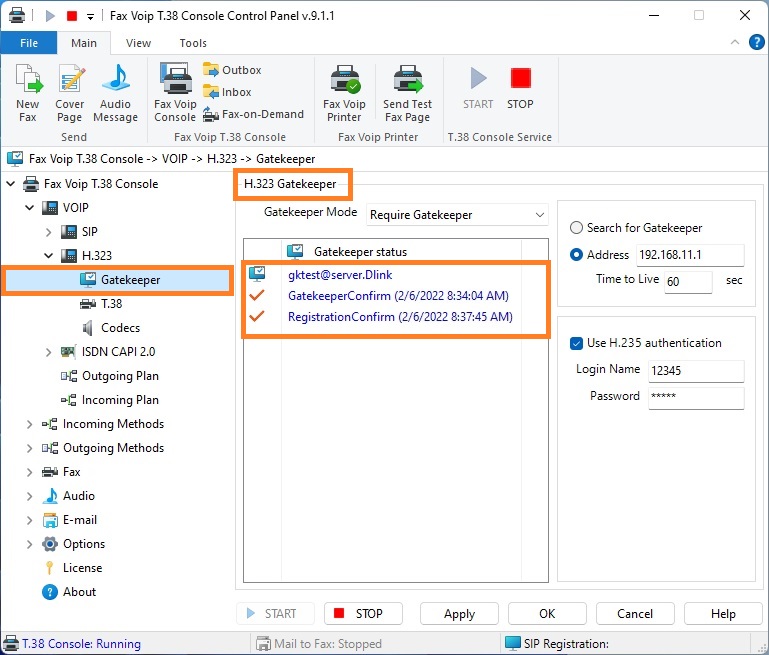769x655 pixels.
Task: Open Fax-on-Demand in the ribbon
Action: [254, 114]
